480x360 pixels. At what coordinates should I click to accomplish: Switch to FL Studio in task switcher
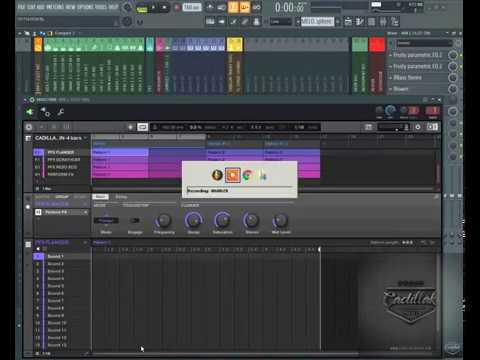pos(217,175)
